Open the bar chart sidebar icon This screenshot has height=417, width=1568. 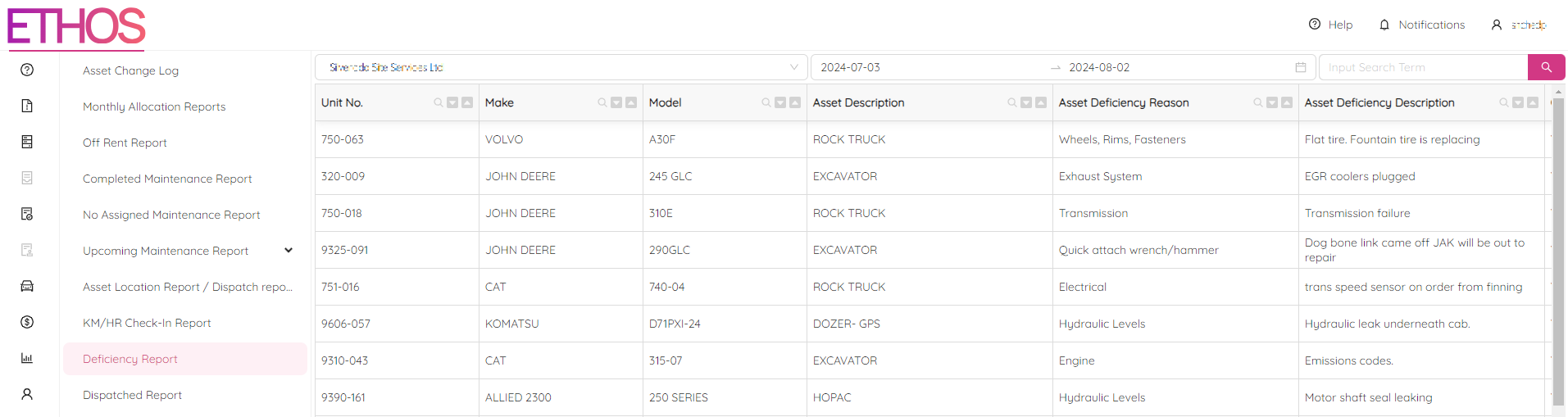(x=27, y=358)
